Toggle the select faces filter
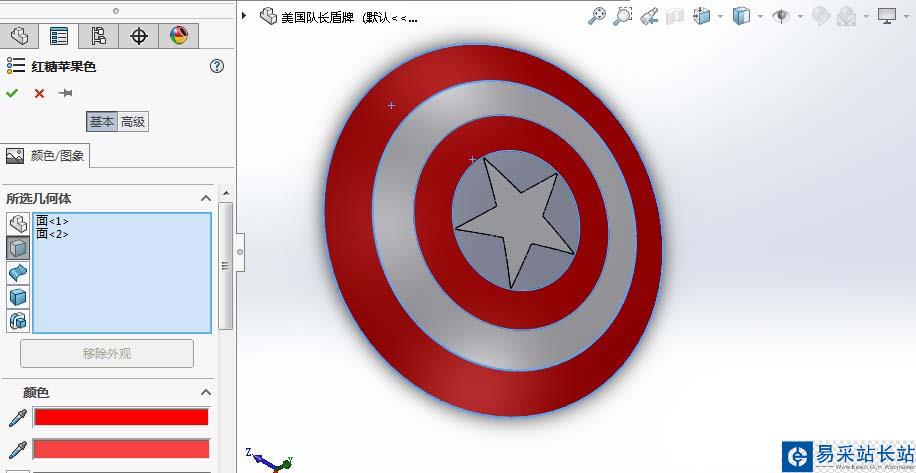916x473 pixels. pyautogui.click(x=18, y=248)
